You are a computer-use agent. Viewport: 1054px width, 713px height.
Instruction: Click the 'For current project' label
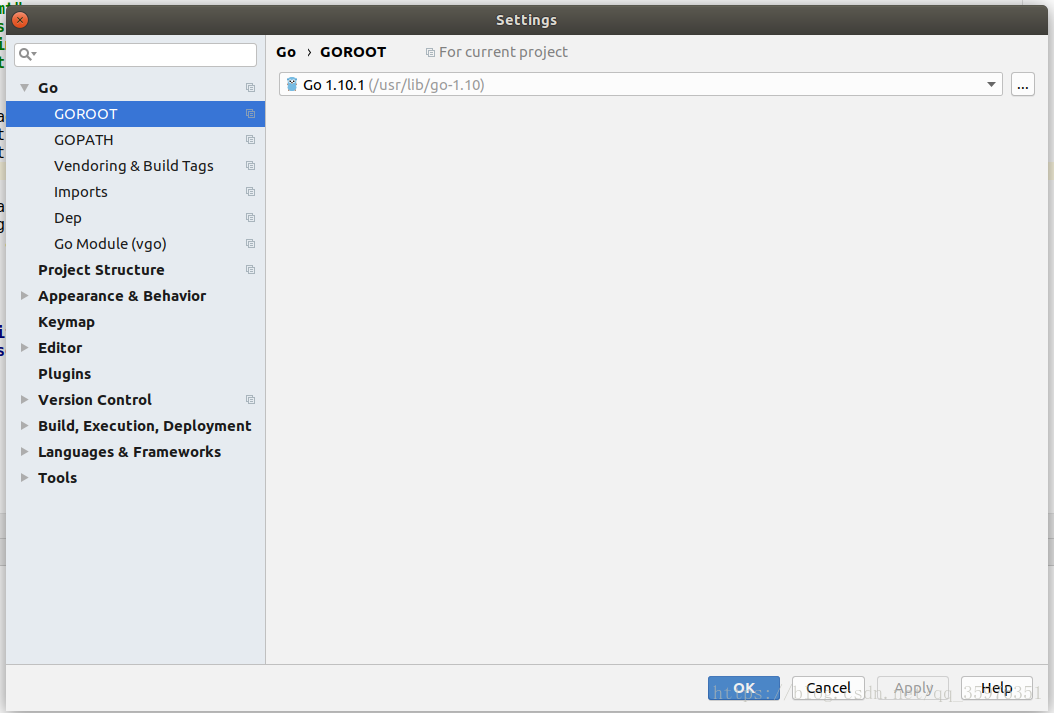coord(503,52)
